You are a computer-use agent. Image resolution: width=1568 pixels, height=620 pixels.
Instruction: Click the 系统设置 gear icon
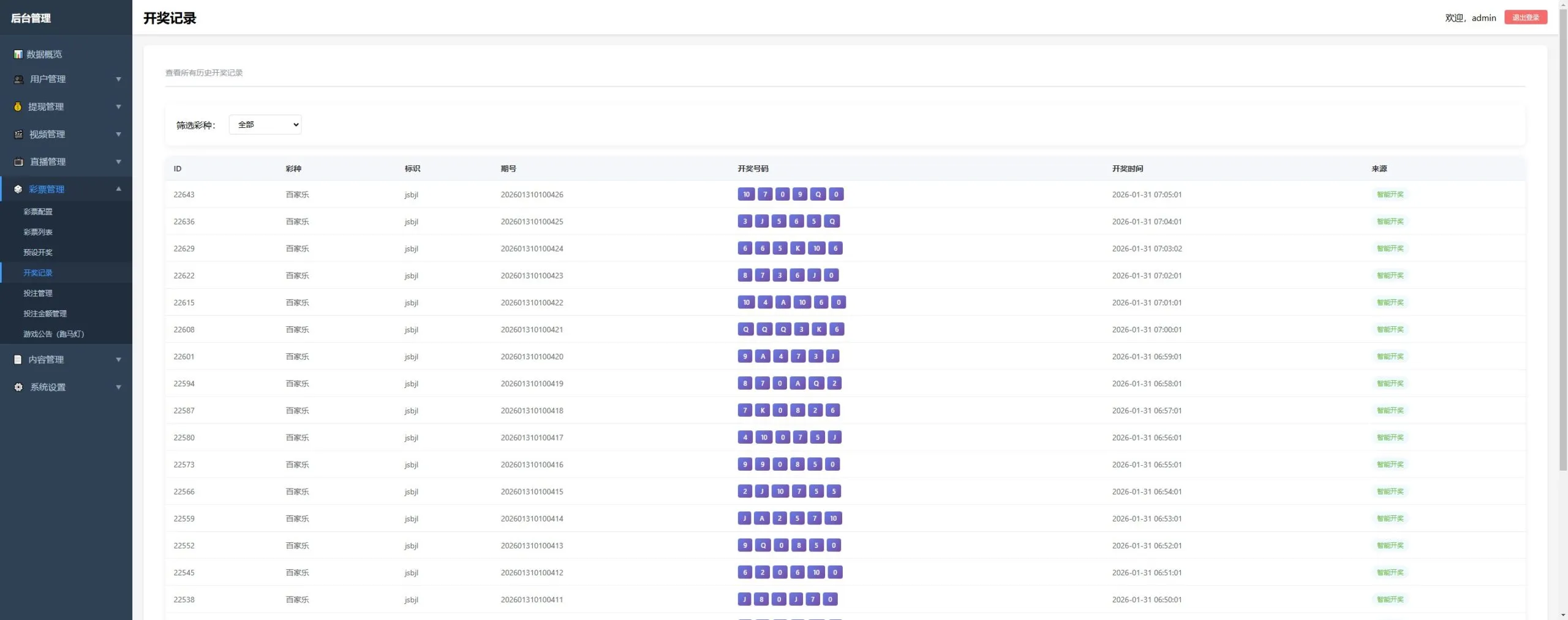[x=18, y=387]
